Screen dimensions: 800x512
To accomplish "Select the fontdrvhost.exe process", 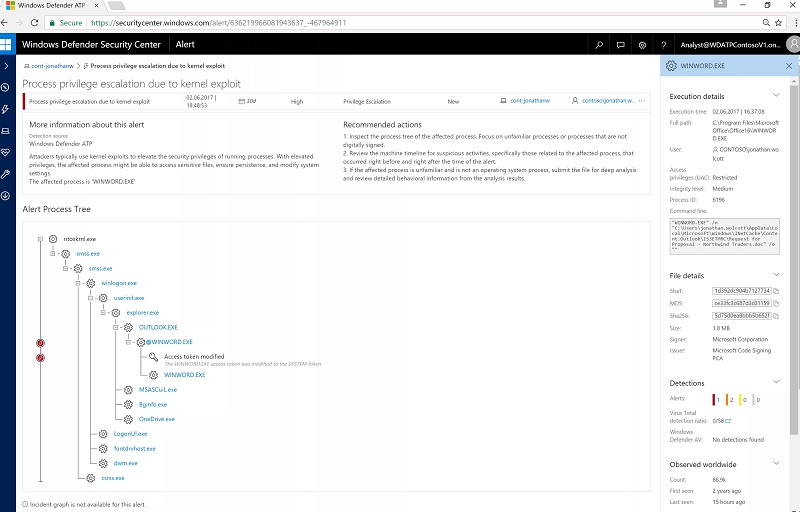I will pyautogui.click(x=135, y=449).
